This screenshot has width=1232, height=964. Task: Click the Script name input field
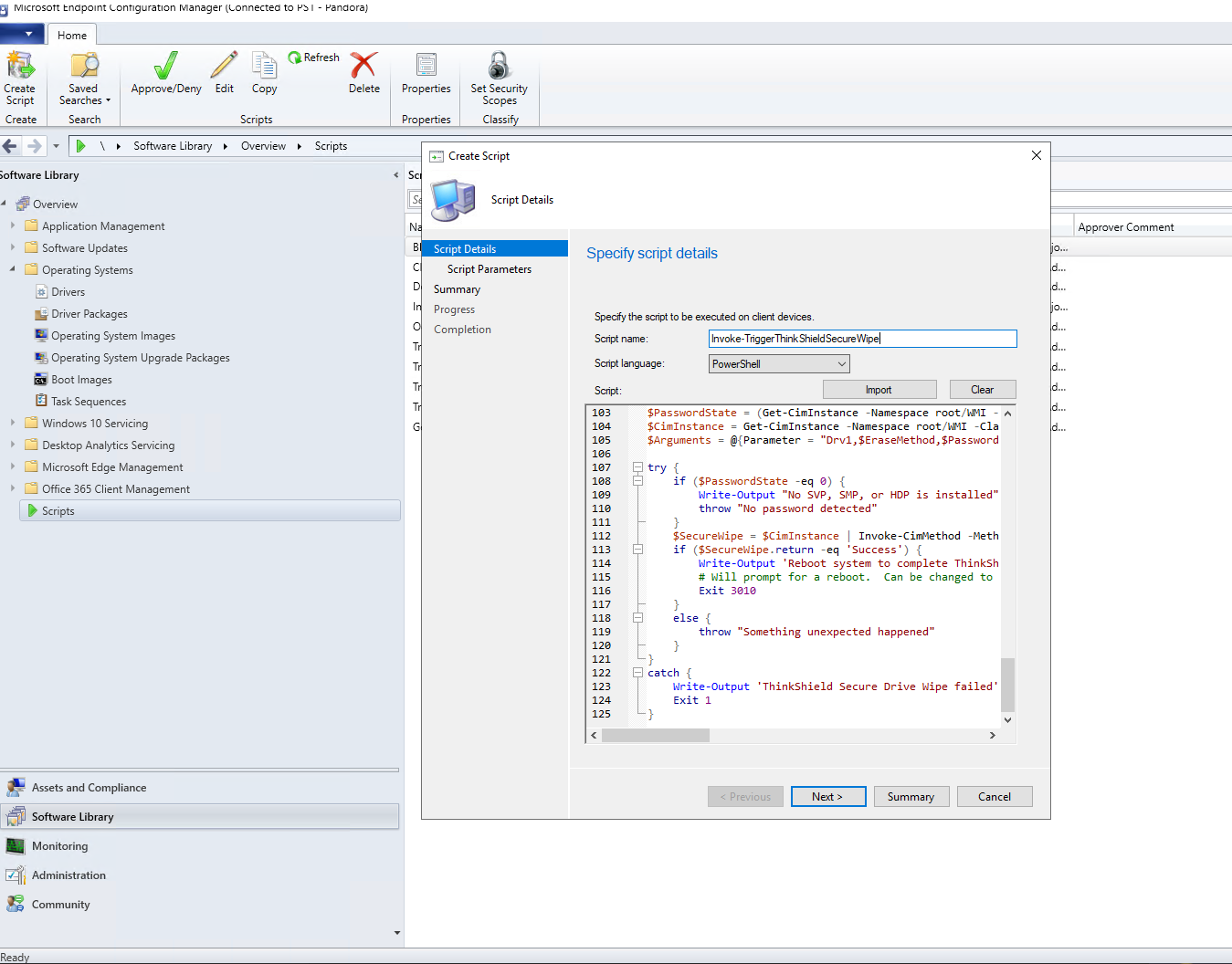[862, 339]
